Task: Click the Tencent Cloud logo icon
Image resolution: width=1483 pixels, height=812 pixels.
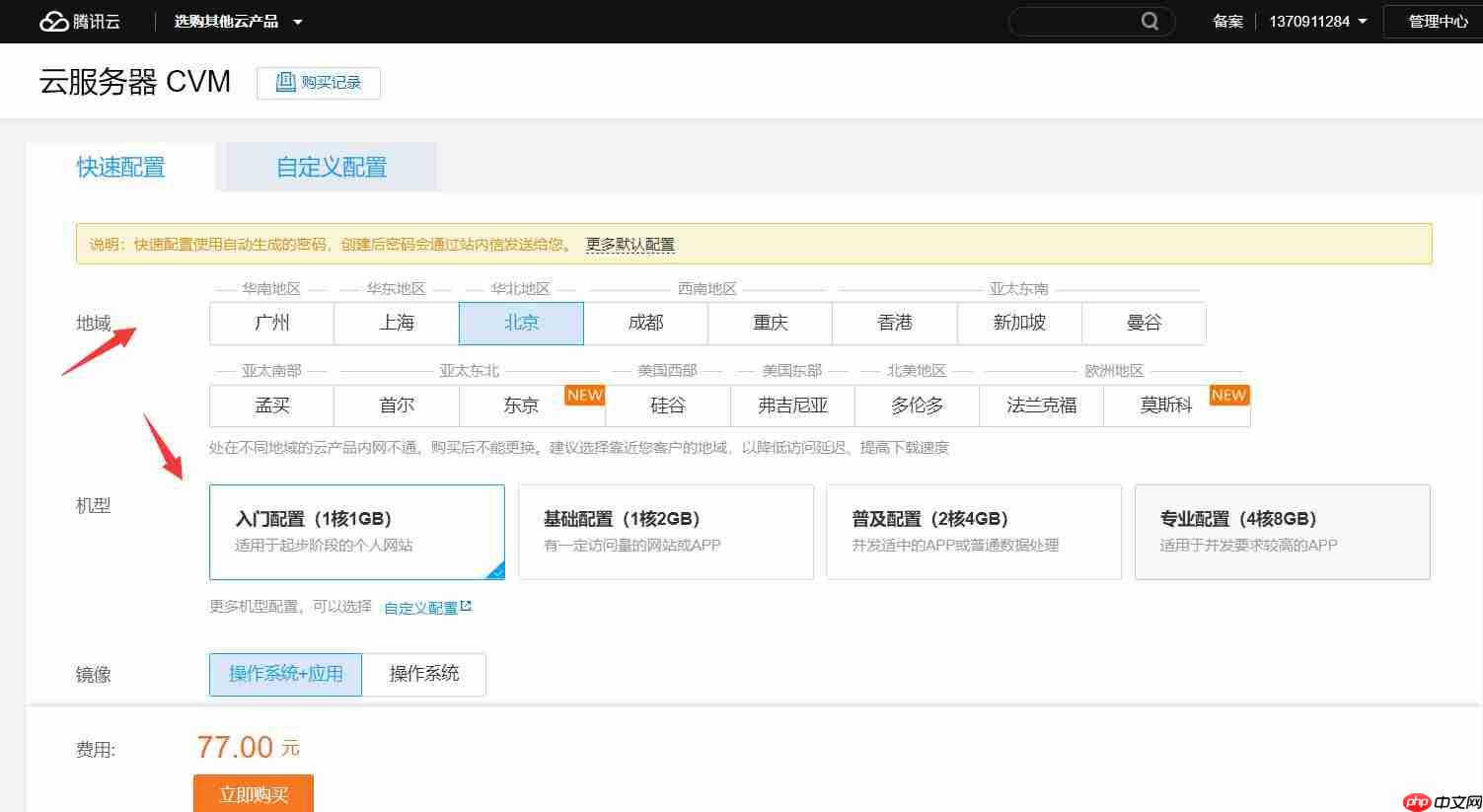Action: click(53, 22)
